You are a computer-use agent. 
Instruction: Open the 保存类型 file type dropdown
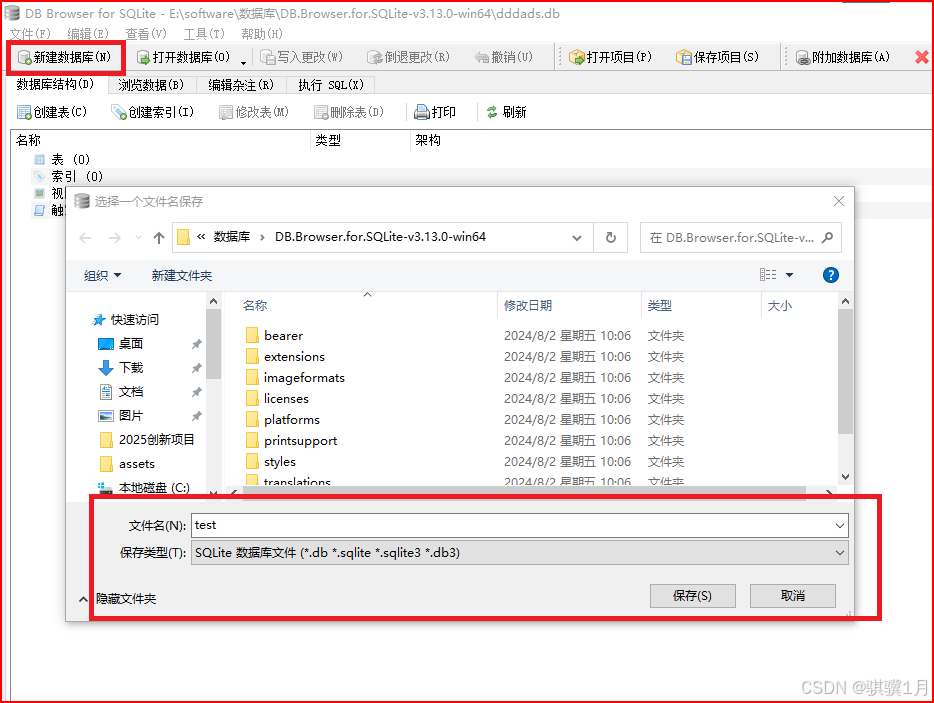pyautogui.click(x=519, y=553)
